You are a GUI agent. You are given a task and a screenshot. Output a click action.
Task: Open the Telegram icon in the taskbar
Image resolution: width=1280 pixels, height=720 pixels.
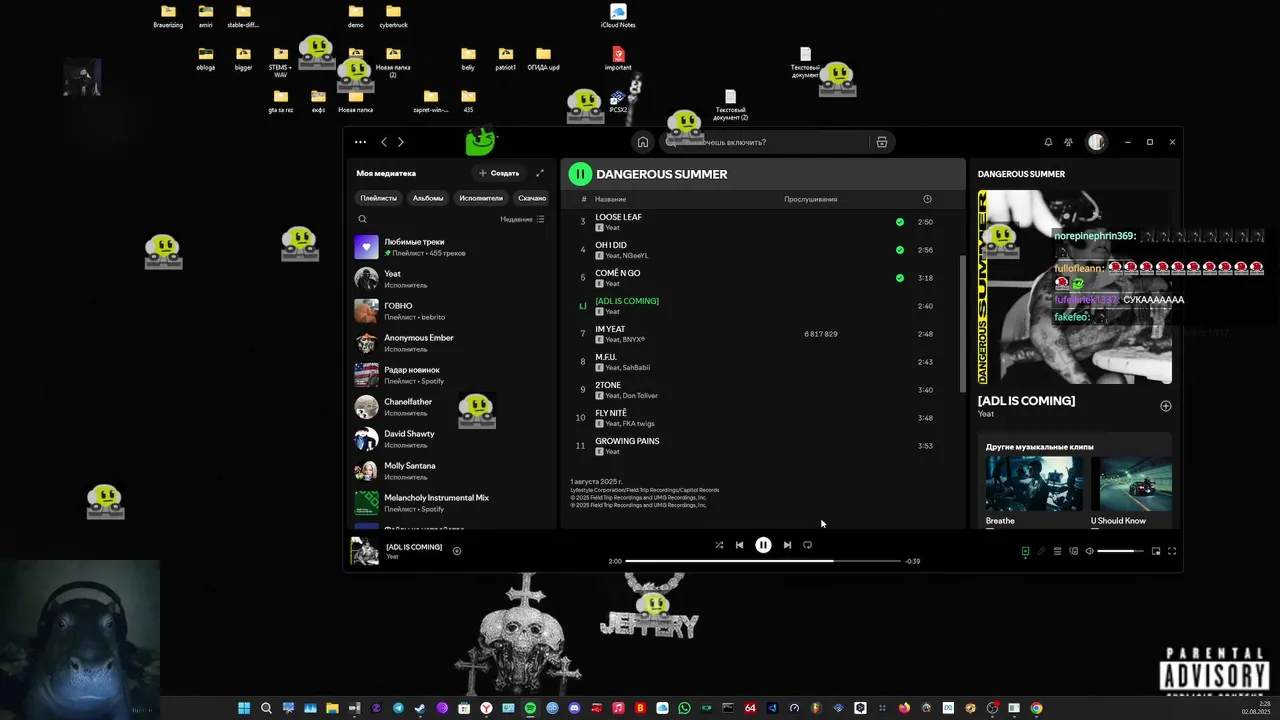click(x=398, y=708)
